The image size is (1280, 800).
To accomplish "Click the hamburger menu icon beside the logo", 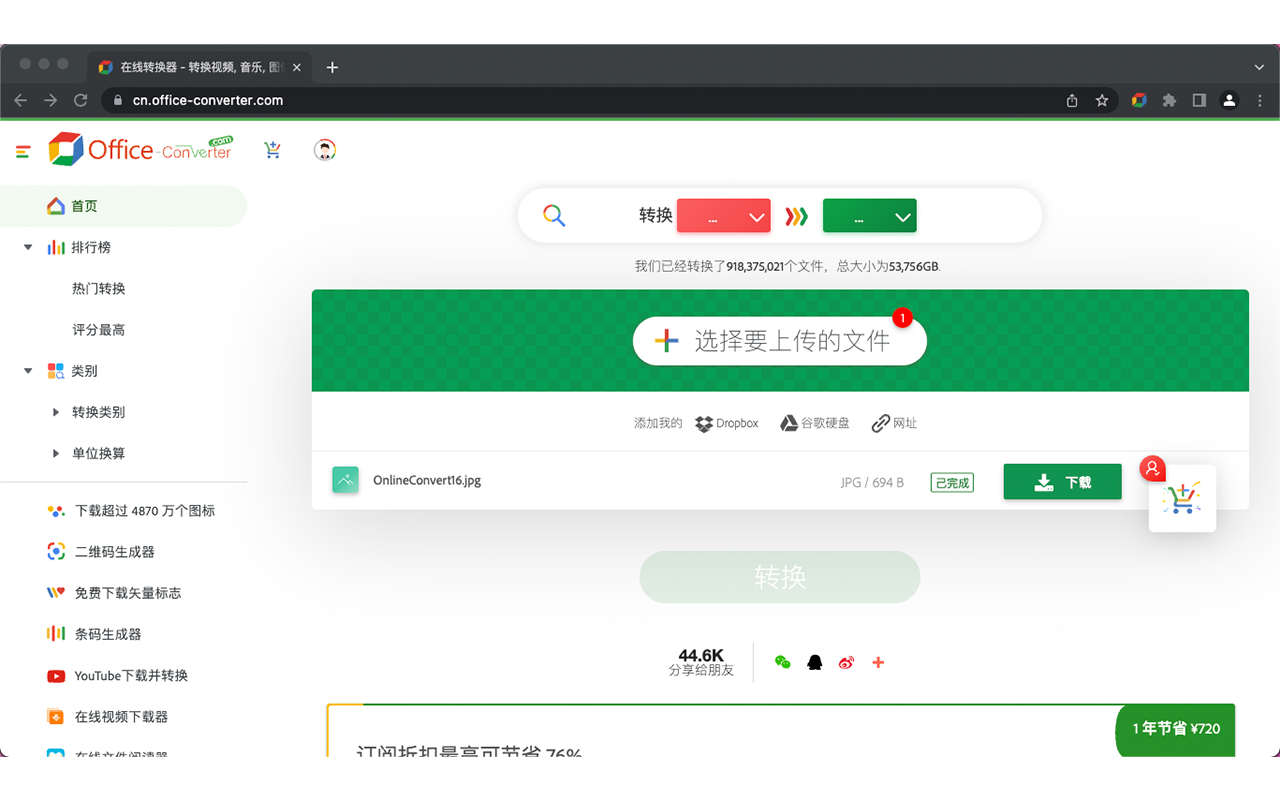I will coord(23,151).
